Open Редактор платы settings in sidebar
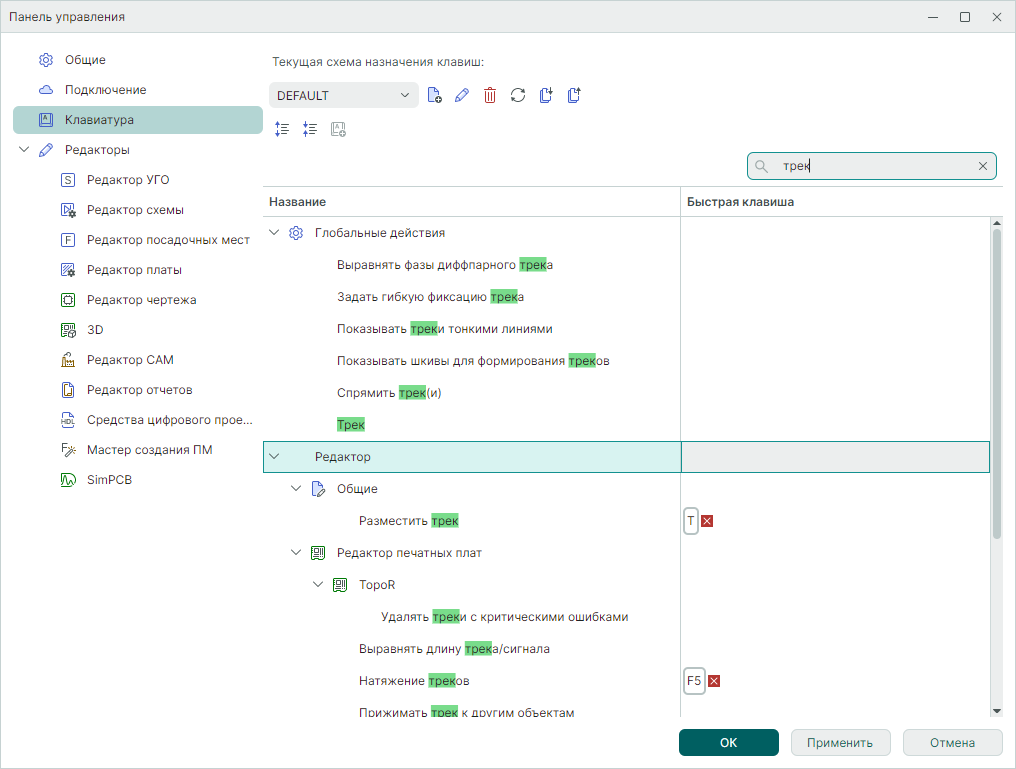The height and width of the screenshot is (769, 1016). [133, 270]
